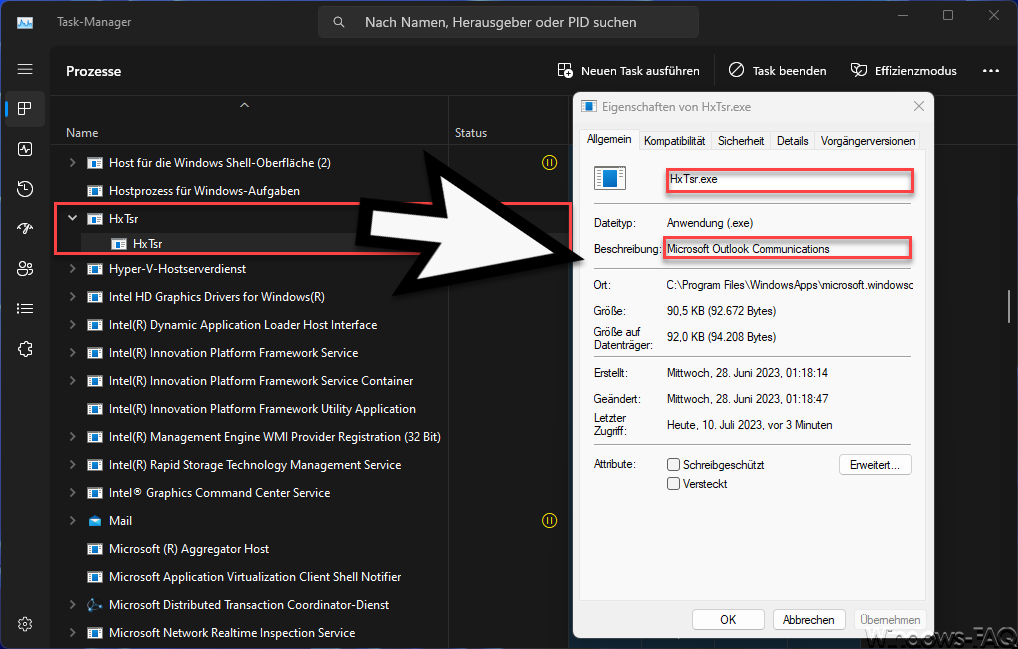Click the Mail envelope process icon

click(95, 520)
